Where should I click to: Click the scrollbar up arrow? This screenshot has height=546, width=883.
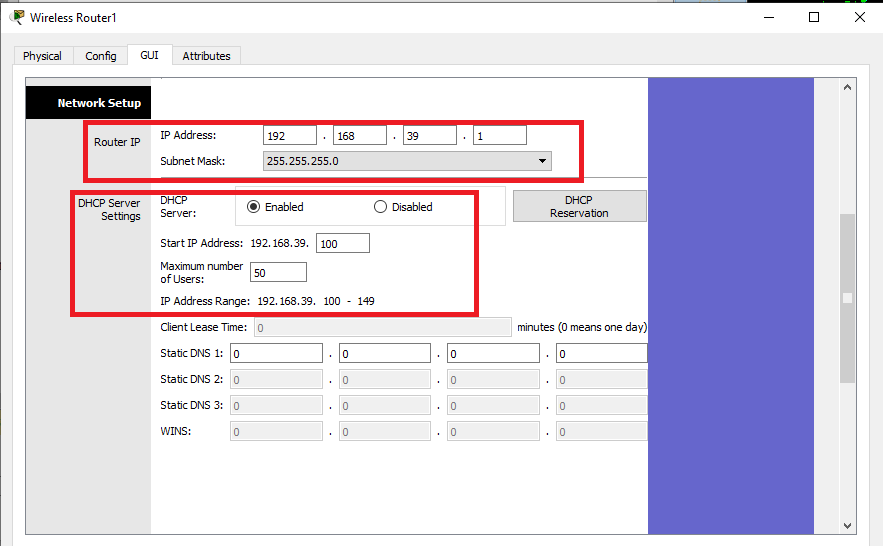coord(848,87)
